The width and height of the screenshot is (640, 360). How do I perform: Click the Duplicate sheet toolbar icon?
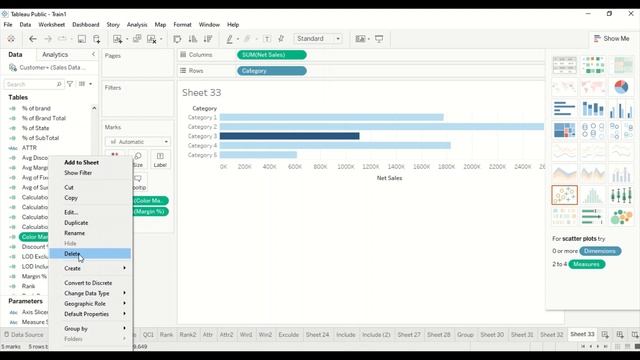coord(137,39)
